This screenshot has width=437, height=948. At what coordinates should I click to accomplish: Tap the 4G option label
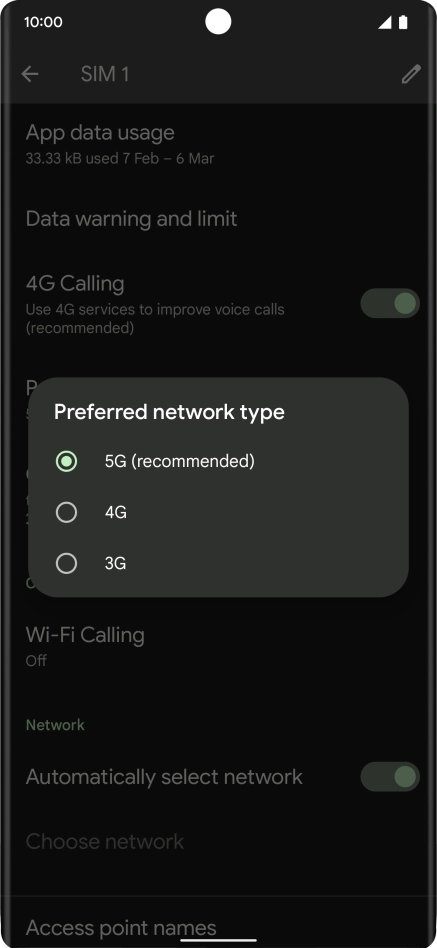pos(115,513)
